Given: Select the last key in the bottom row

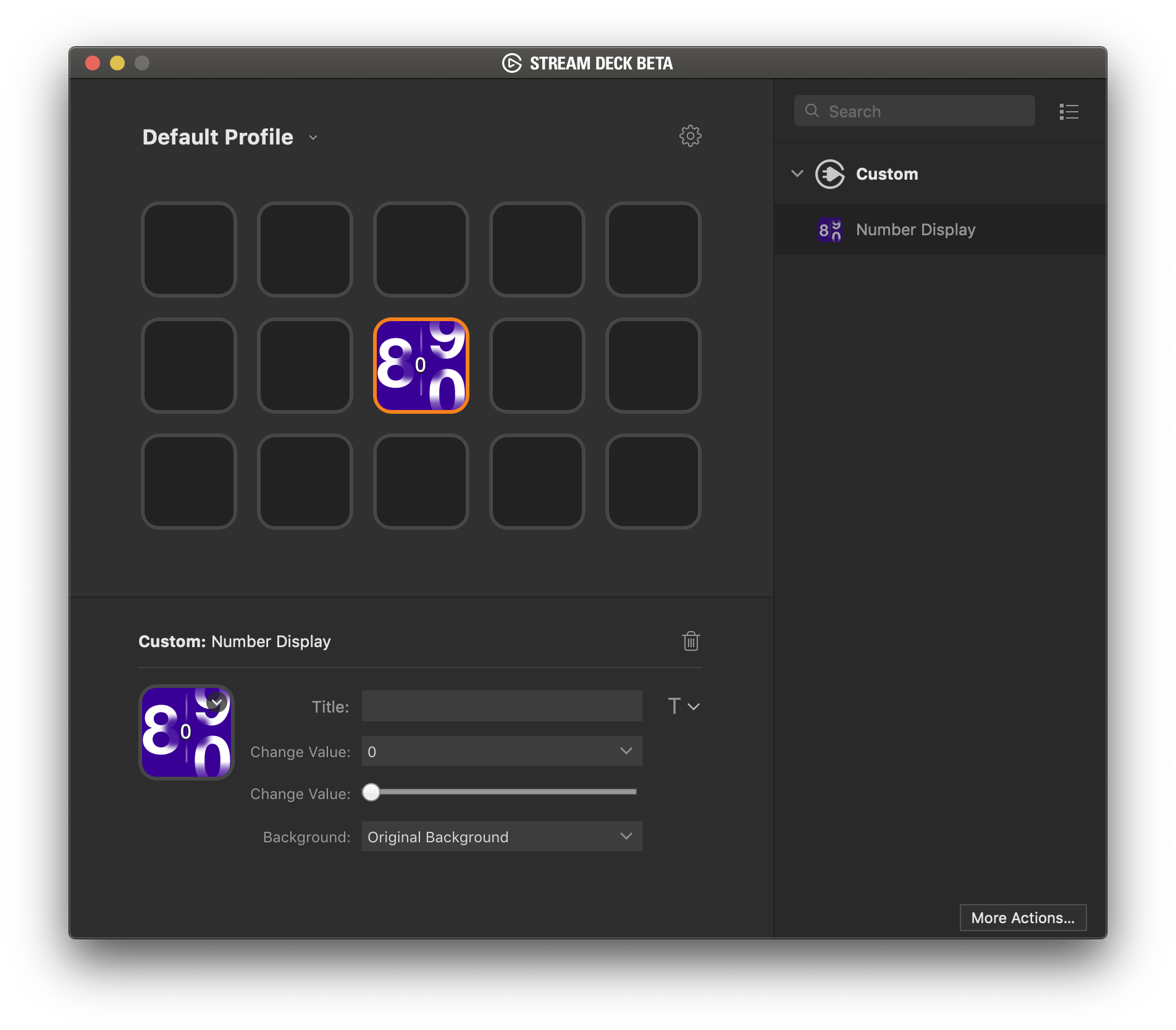Looking at the screenshot, I should (x=653, y=482).
